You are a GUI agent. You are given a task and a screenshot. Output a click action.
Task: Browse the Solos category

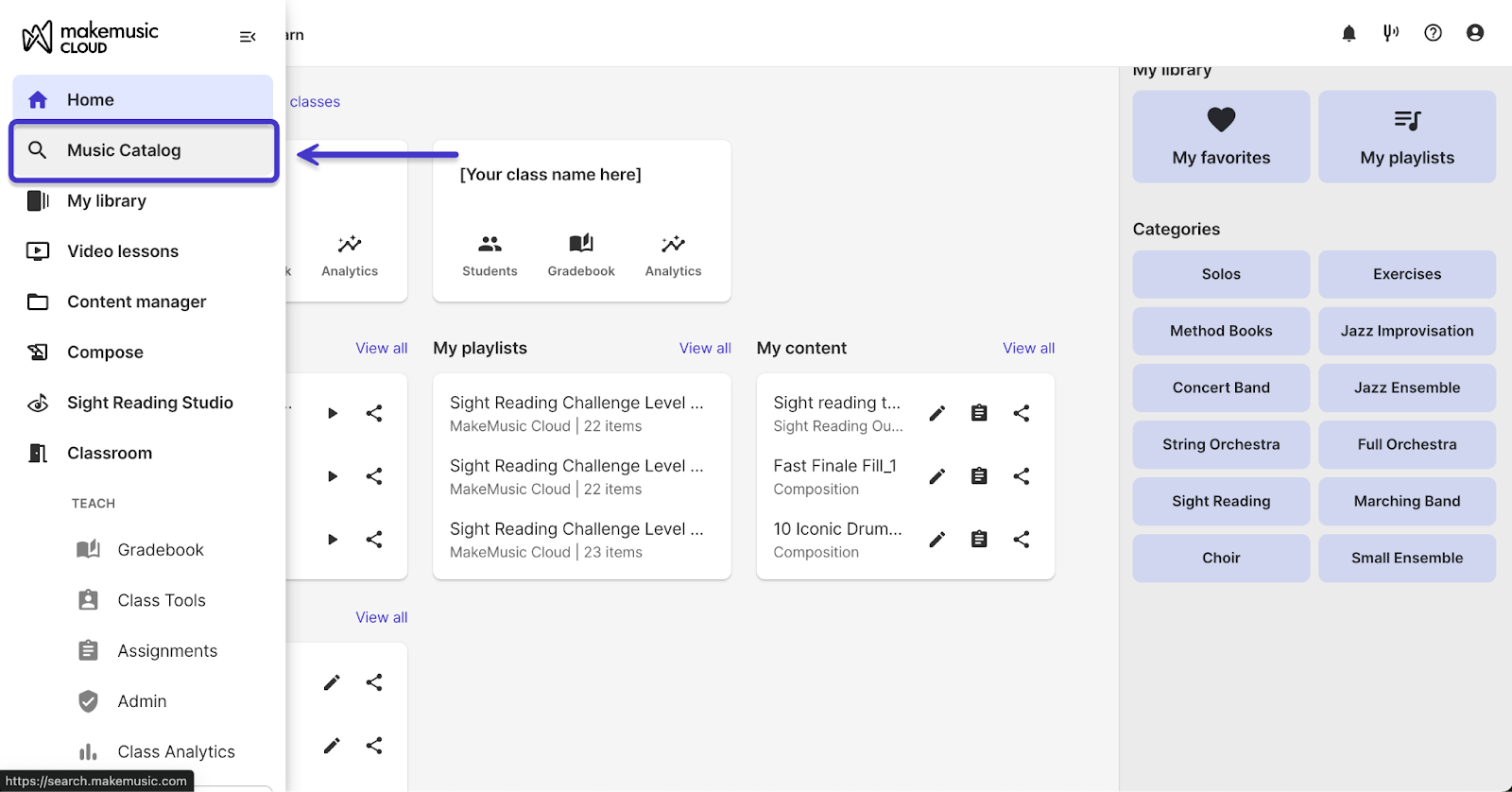1221,274
